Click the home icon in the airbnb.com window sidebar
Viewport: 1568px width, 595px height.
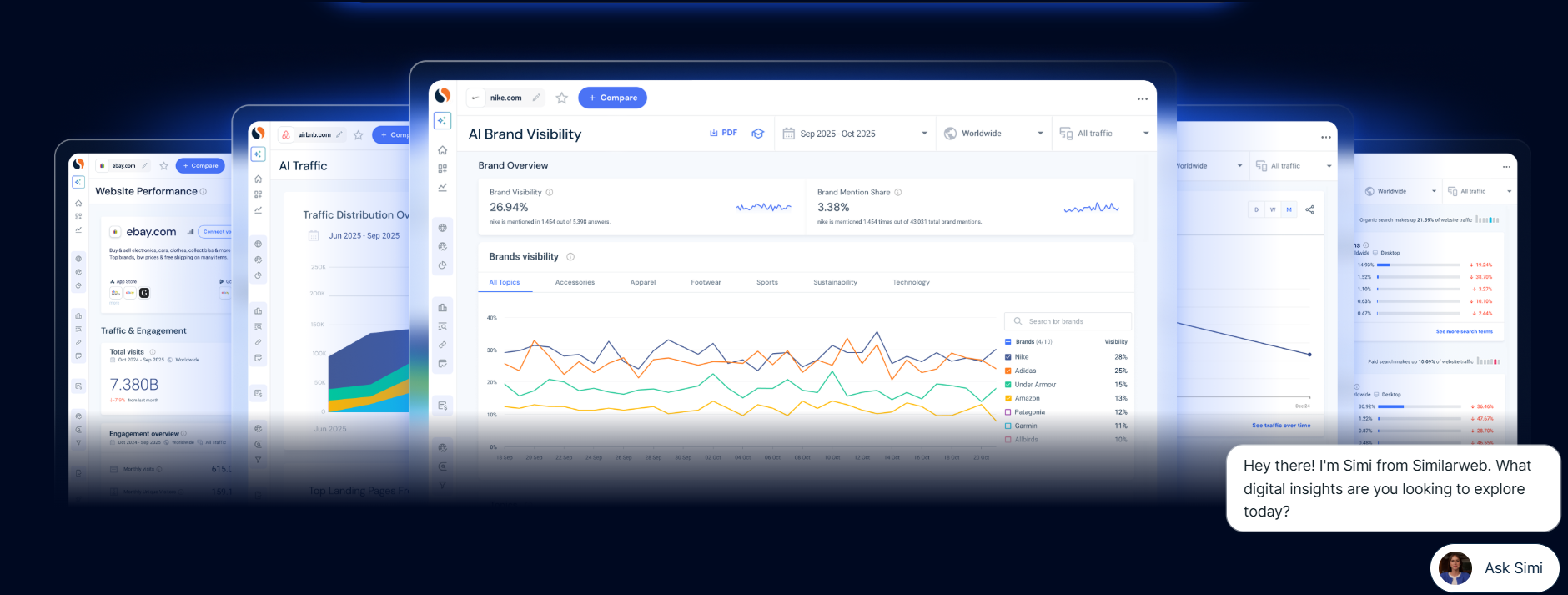(x=258, y=179)
